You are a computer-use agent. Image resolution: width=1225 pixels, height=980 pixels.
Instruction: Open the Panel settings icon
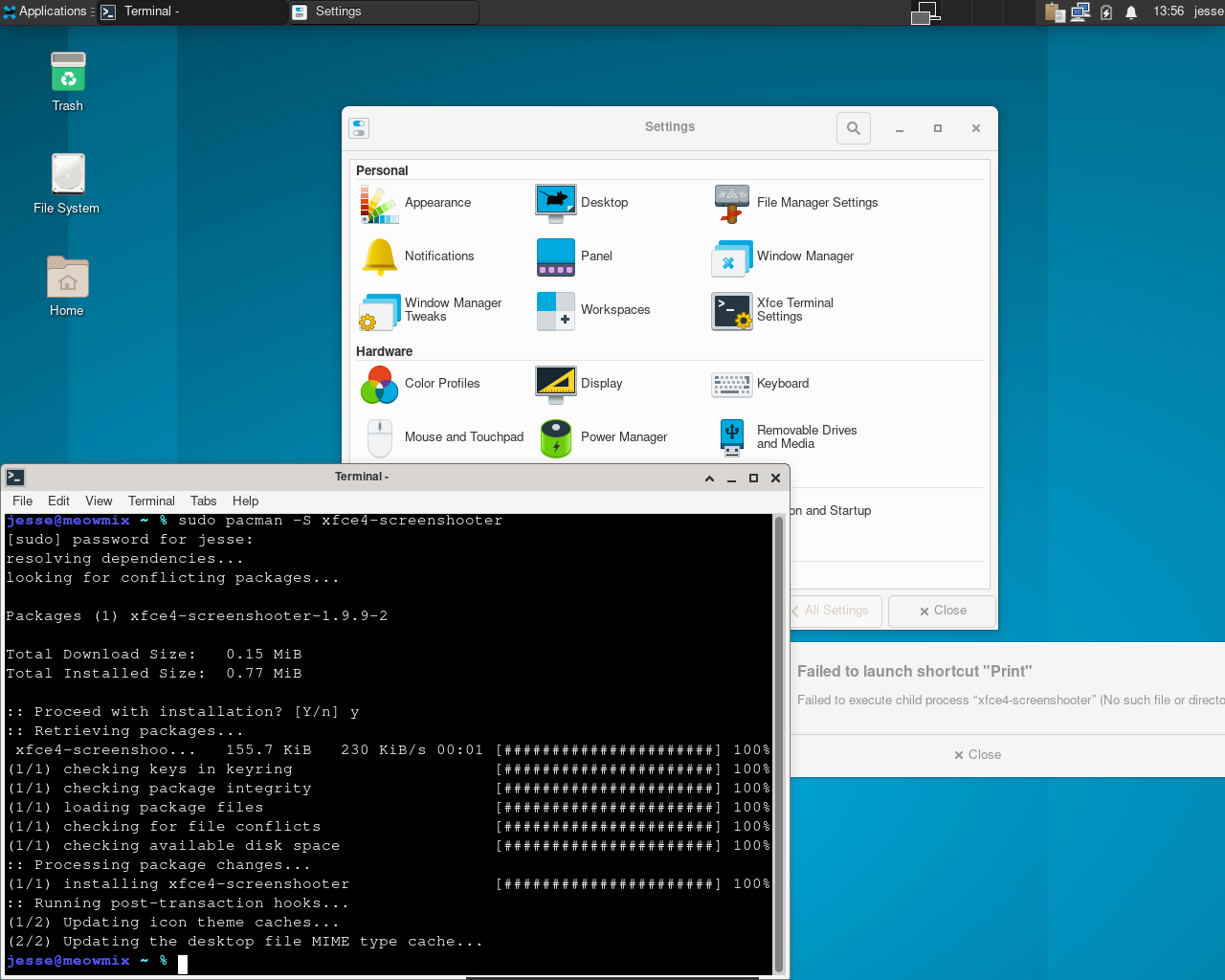pos(556,256)
